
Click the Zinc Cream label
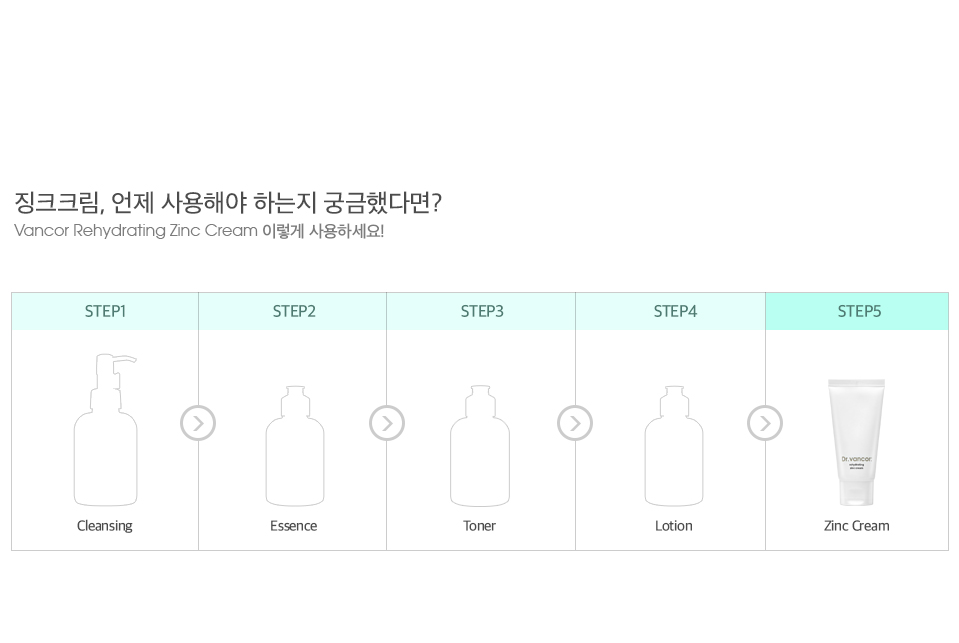click(x=856, y=526)
